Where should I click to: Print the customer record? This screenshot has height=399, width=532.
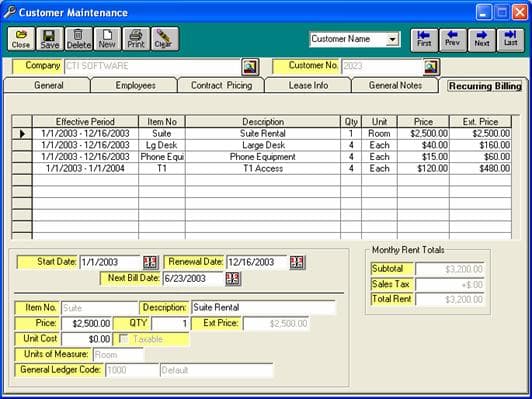point(136,39)
